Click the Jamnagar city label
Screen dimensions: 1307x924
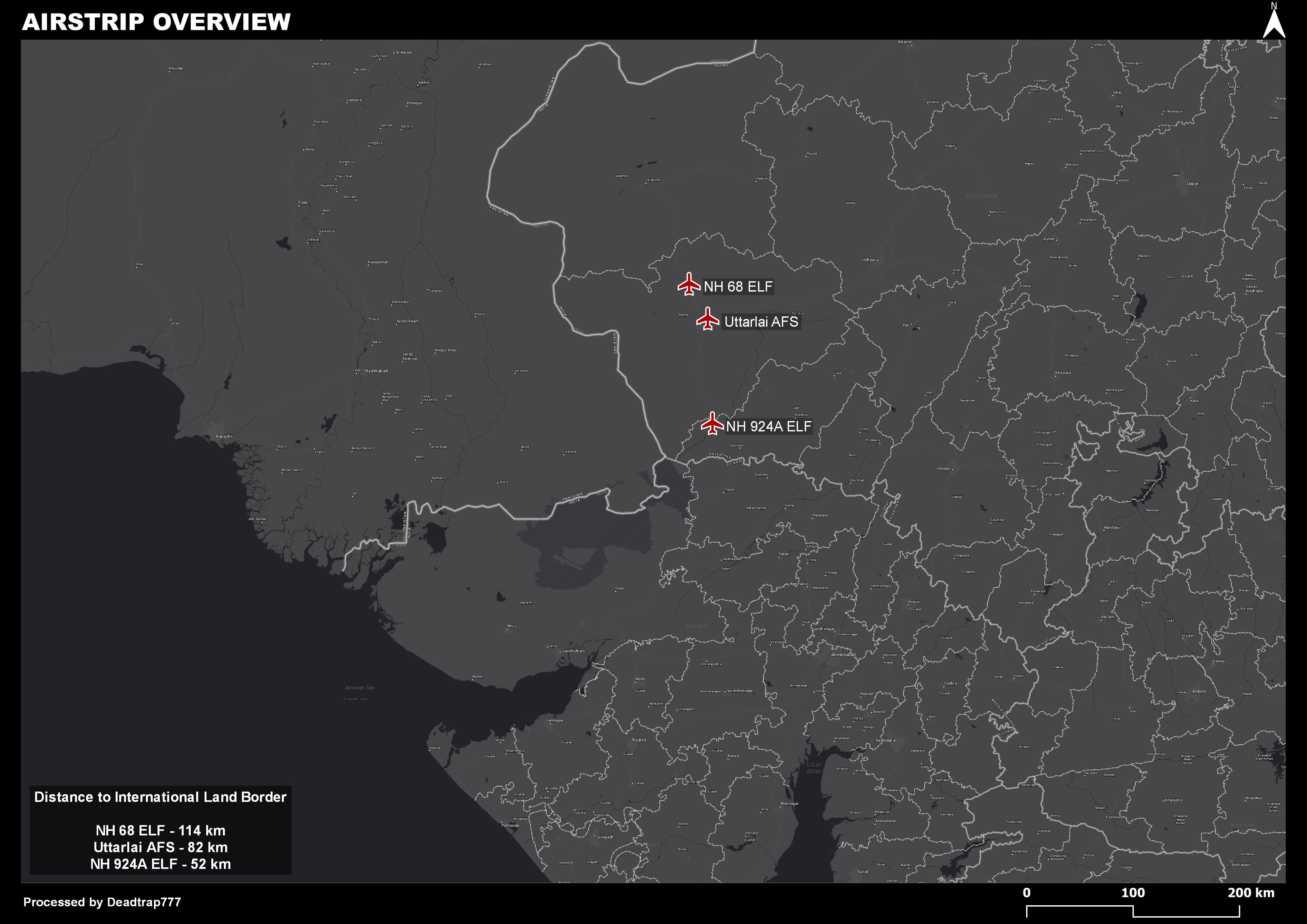tap(555, 720)
